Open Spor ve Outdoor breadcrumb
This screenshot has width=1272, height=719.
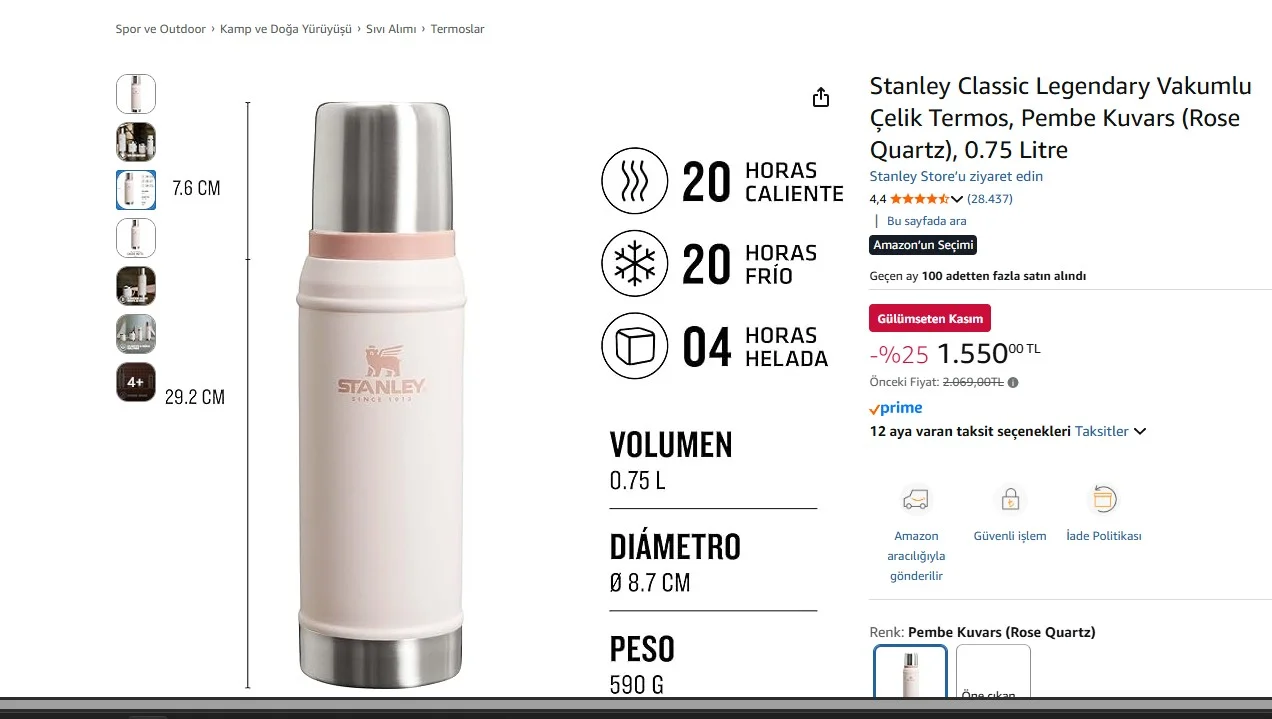pyautogui.click(x=161, y=29)
